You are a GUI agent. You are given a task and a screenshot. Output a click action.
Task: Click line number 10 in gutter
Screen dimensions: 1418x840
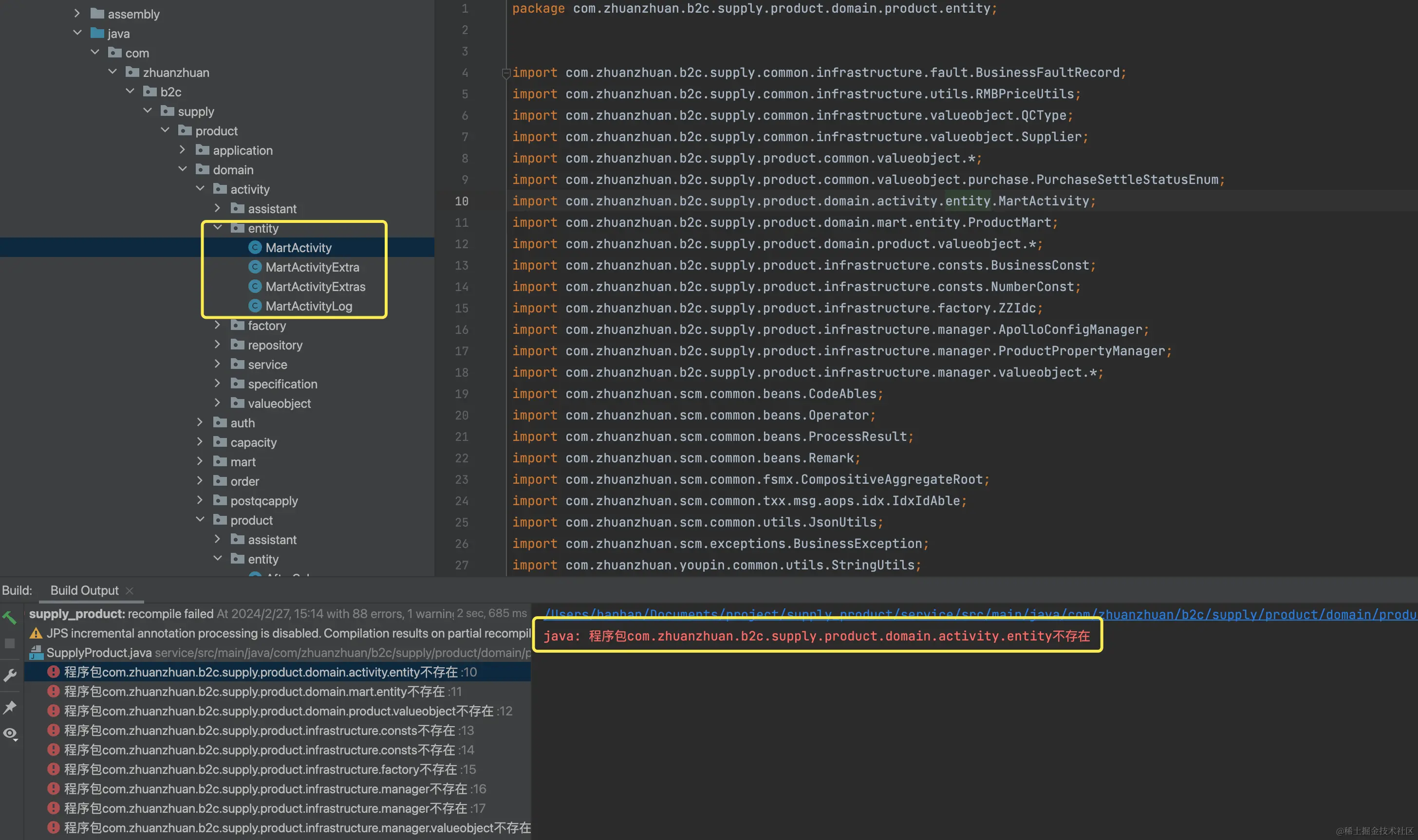(x=462, y=201)
